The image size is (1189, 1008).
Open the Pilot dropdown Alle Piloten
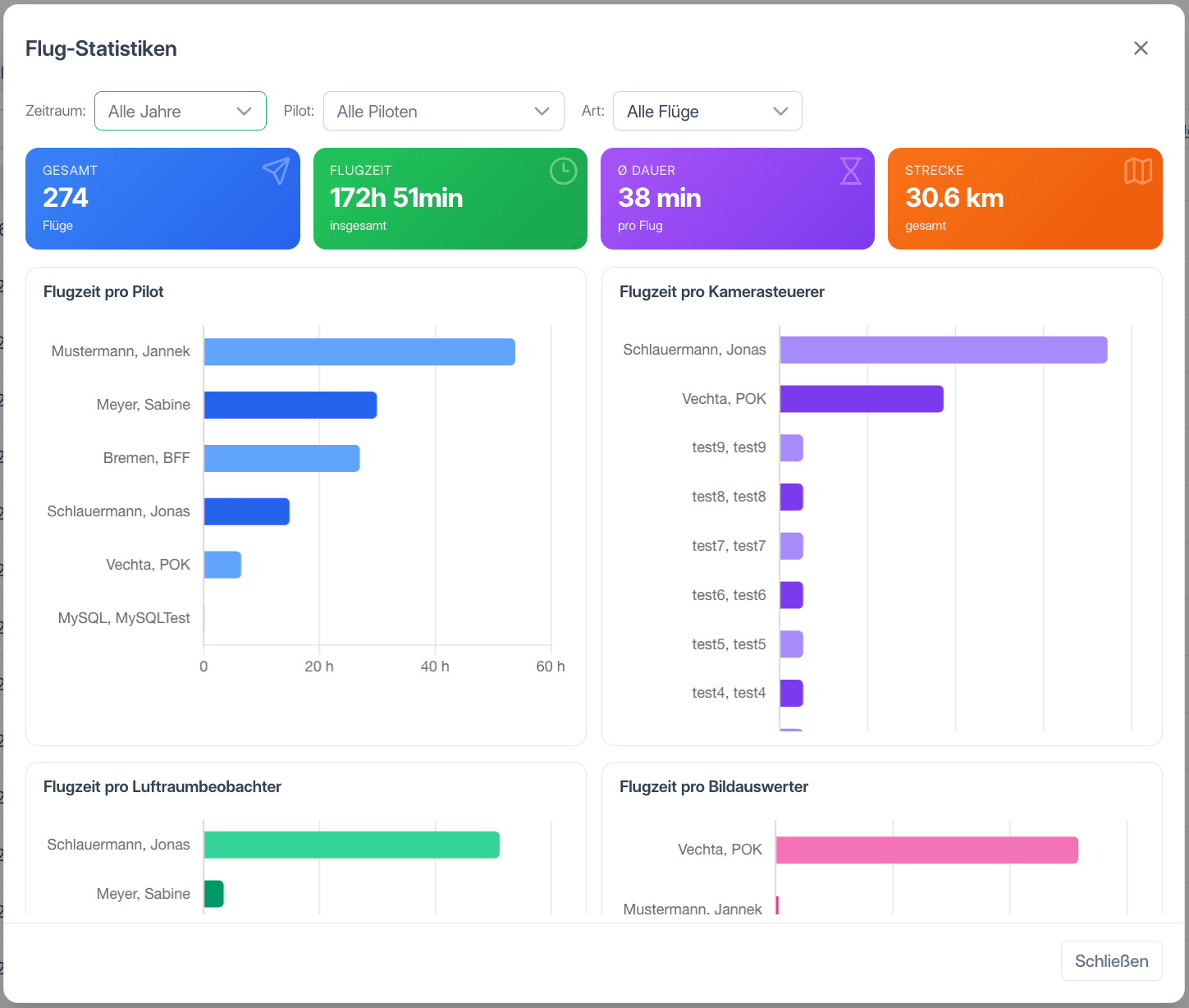click(x=444, y=111)
